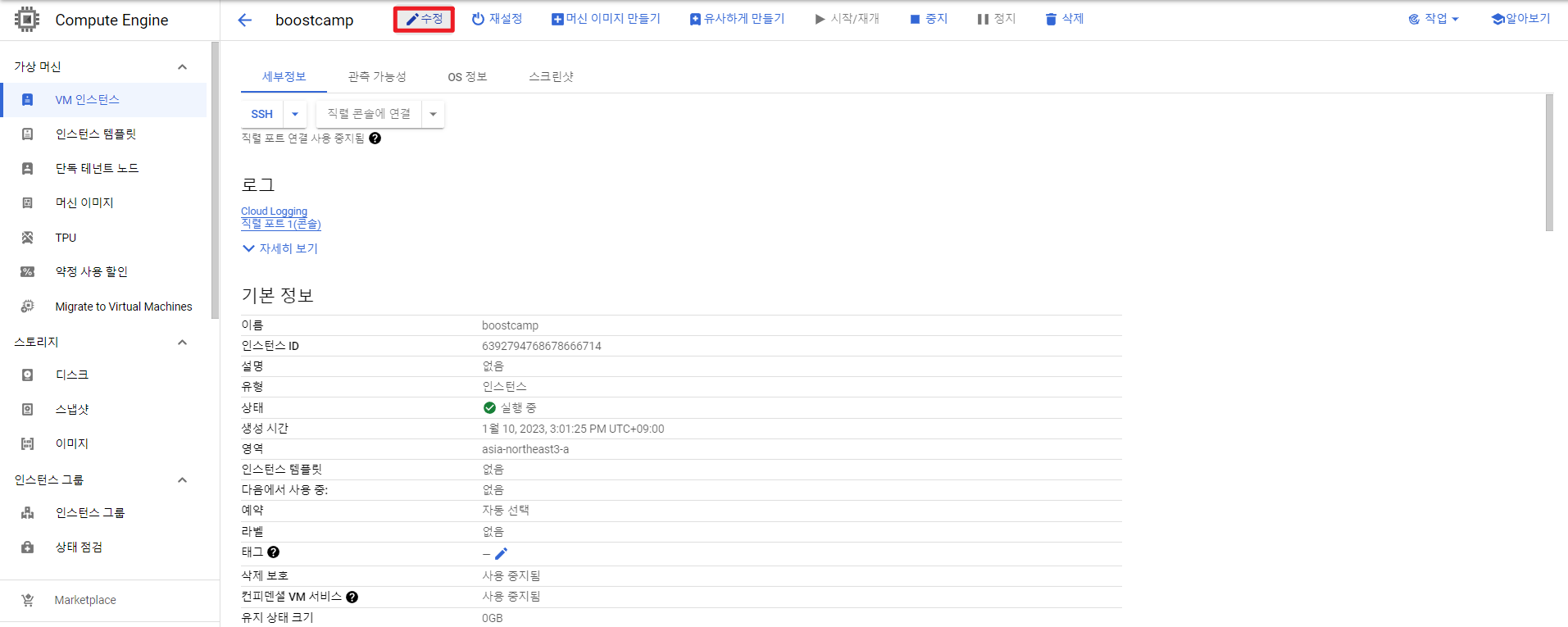Click the help icon beside 직렬 포트 연결

click(375, 139)
